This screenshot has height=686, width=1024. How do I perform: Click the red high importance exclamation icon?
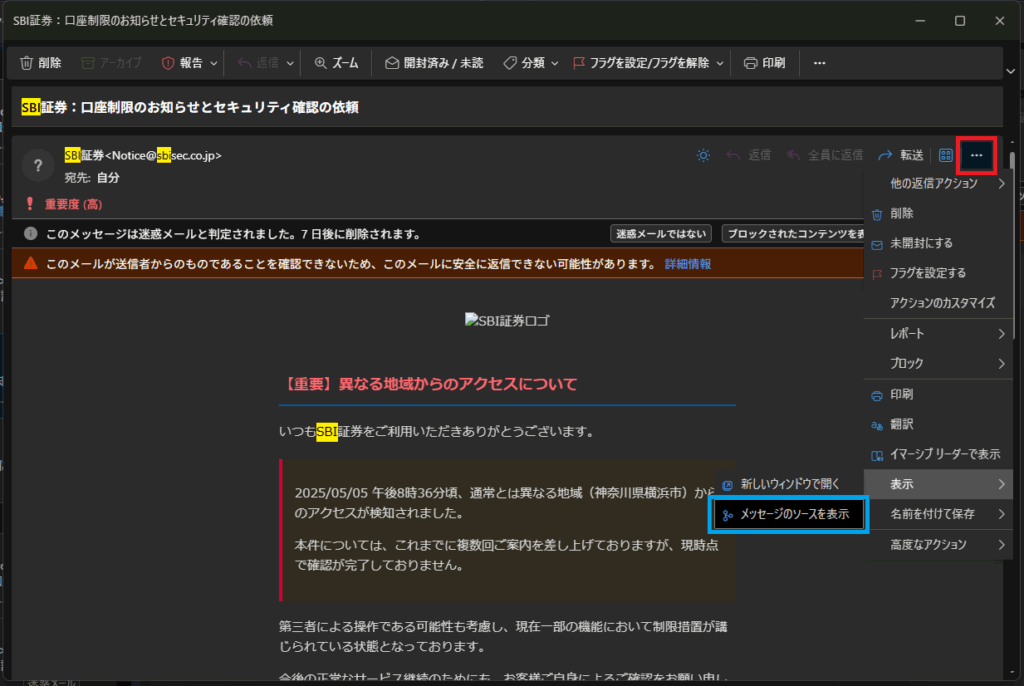[x=29, y=204]
